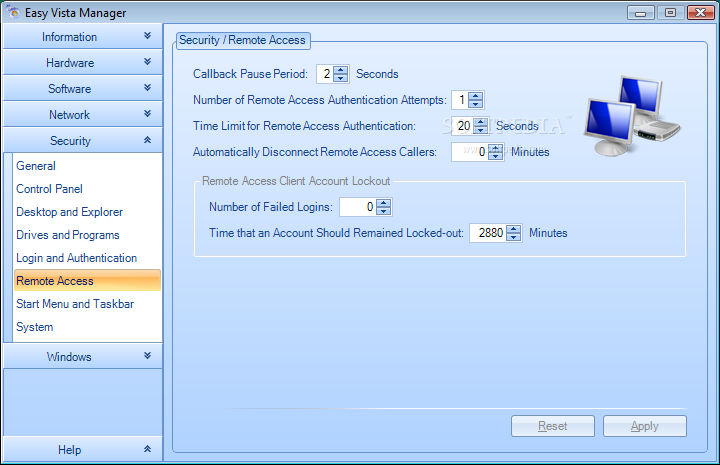Expand the Information section
The image size is (720, 465).
pyautogui.click(x=83, y=36)
